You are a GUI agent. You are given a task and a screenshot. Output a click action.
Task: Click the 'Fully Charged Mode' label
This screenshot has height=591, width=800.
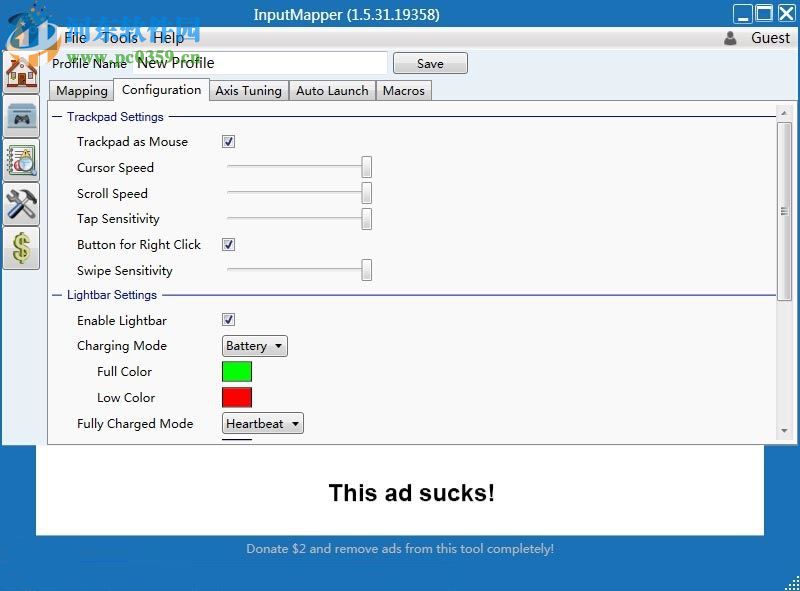135,424
